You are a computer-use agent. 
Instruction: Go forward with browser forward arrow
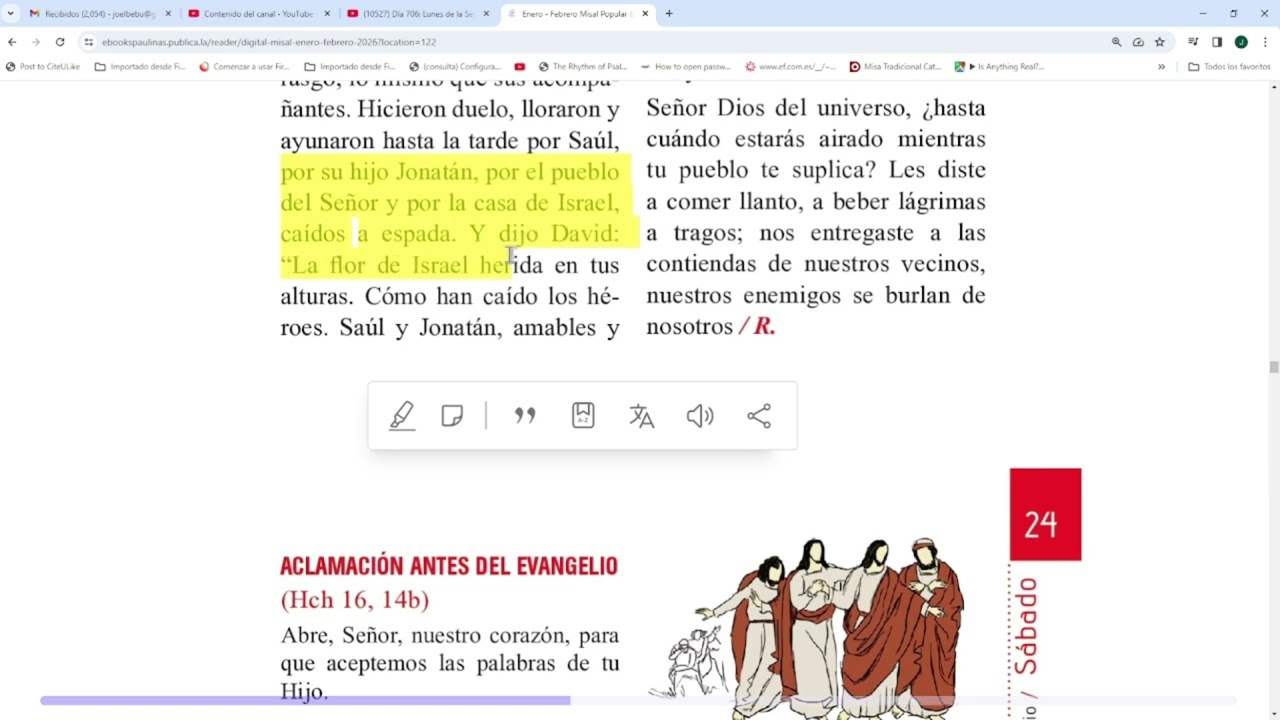click(x=36, y=42)
